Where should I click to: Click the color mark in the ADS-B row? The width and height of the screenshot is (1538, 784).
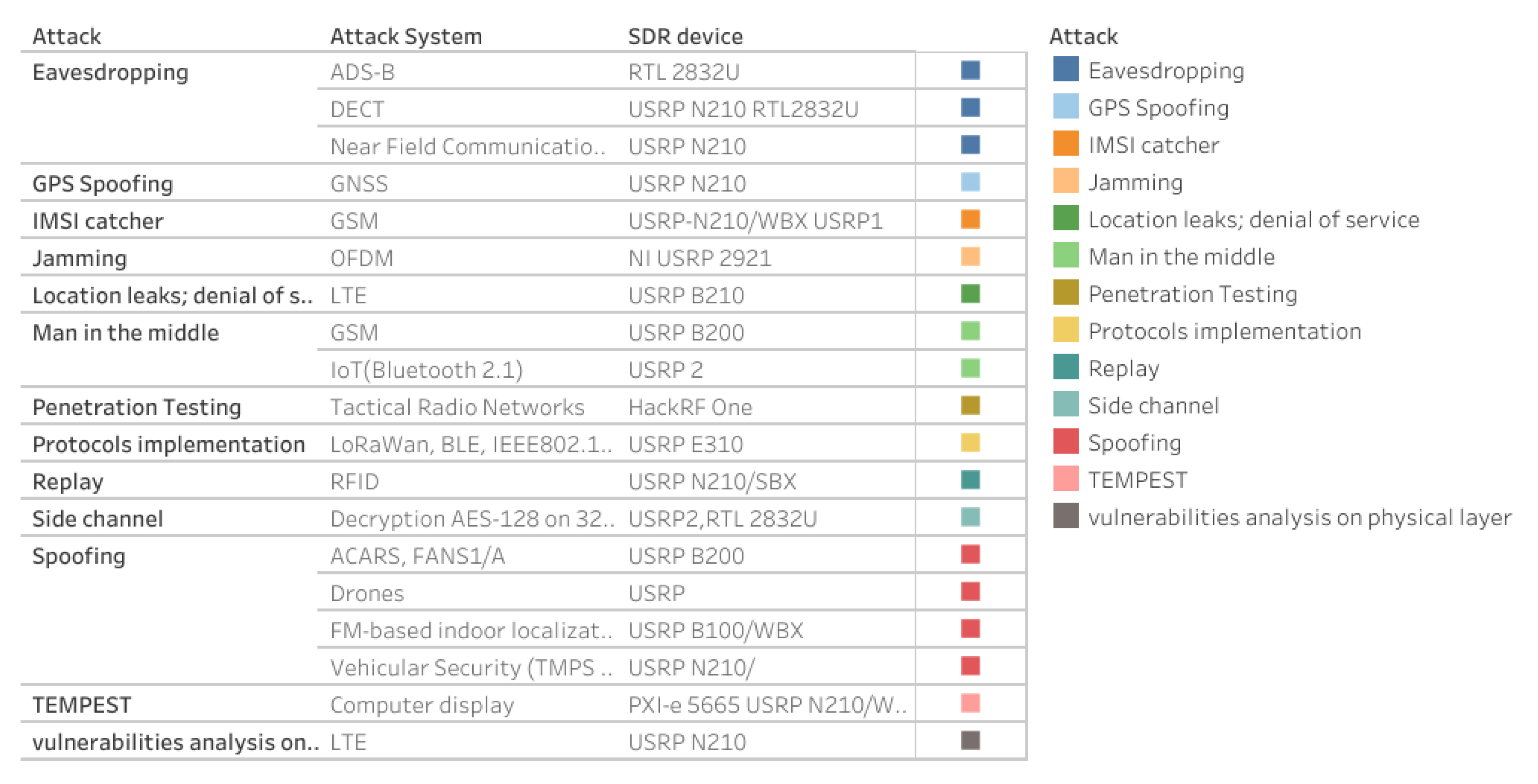970,71
